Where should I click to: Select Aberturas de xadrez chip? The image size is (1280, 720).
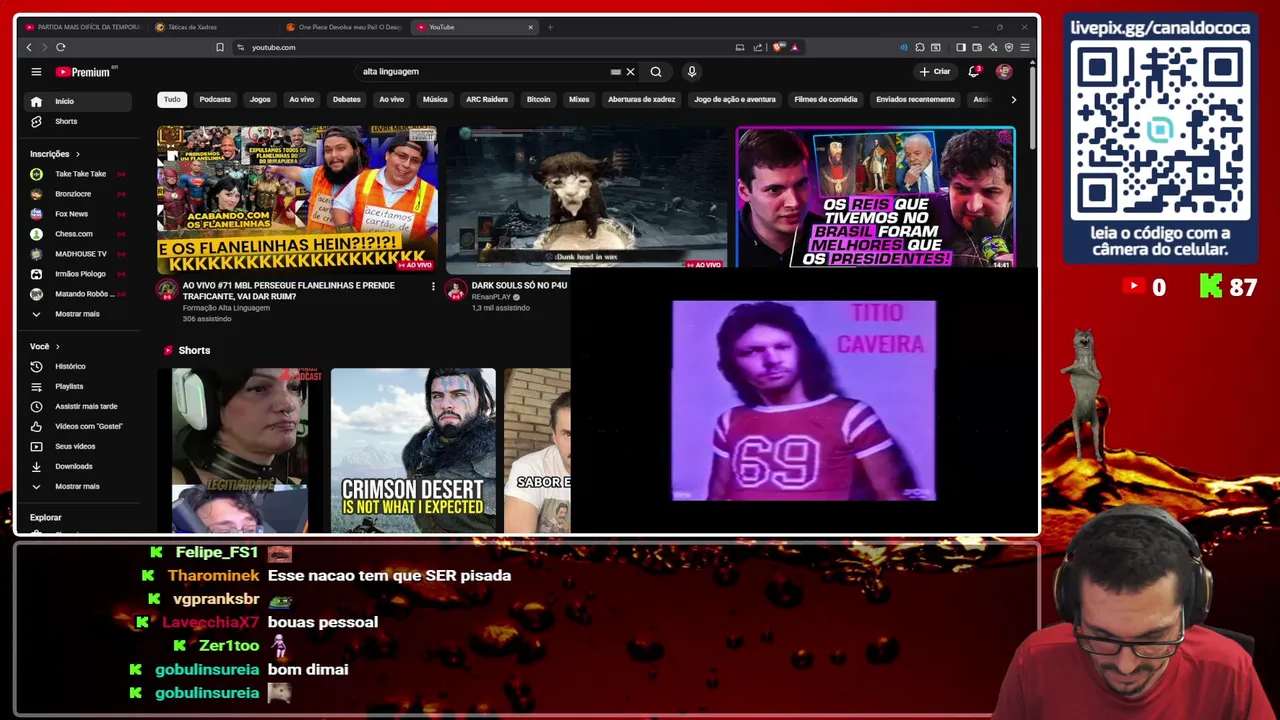coord(642,99)
